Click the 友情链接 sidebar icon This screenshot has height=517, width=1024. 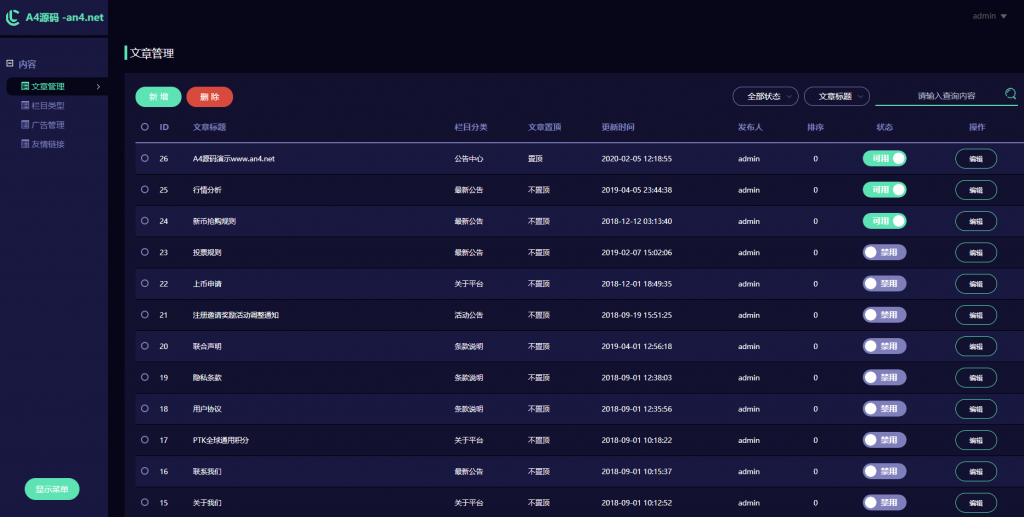[x=25, y=144]
